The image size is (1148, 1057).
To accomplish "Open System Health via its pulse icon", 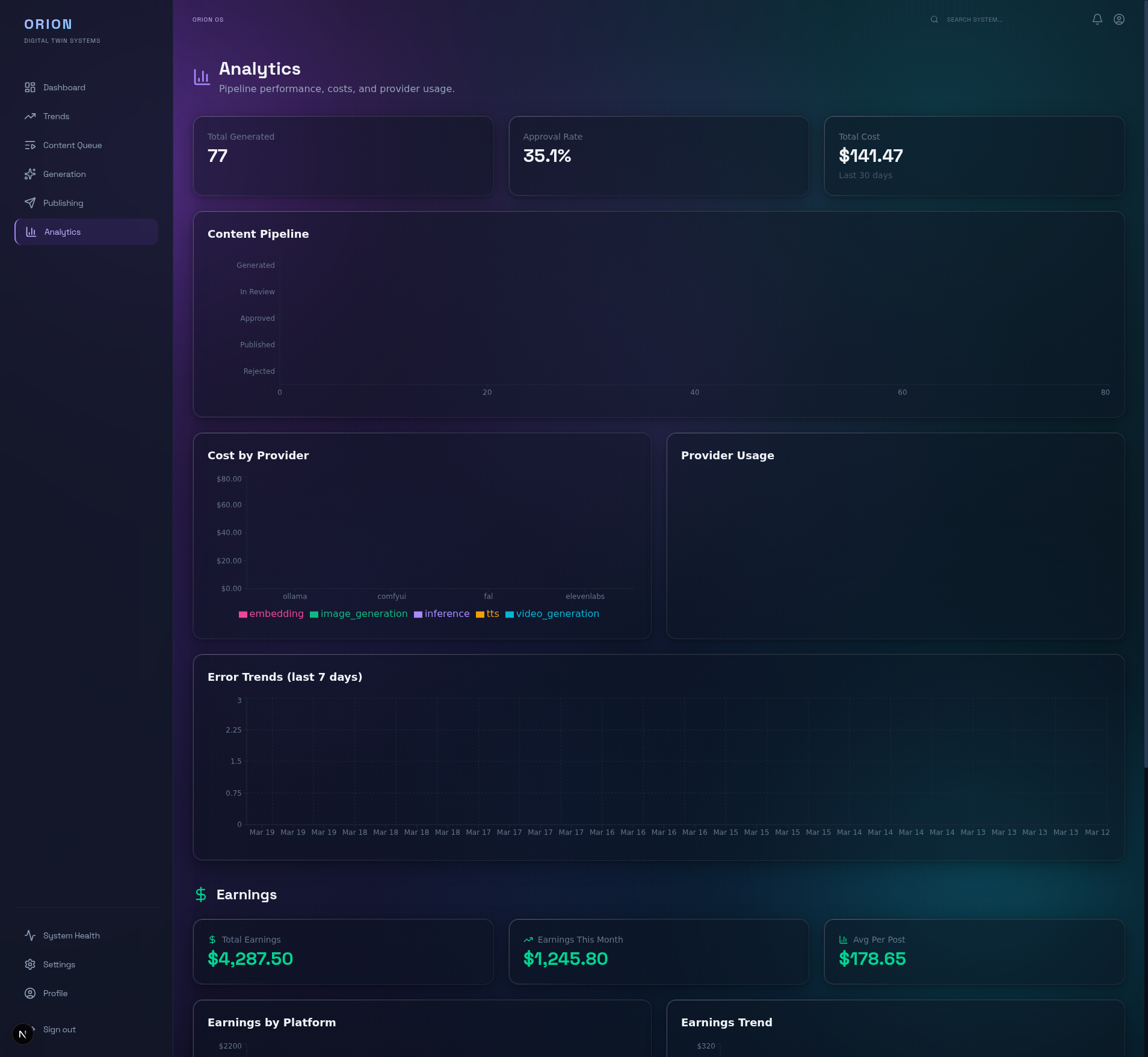I will point(31,935).
